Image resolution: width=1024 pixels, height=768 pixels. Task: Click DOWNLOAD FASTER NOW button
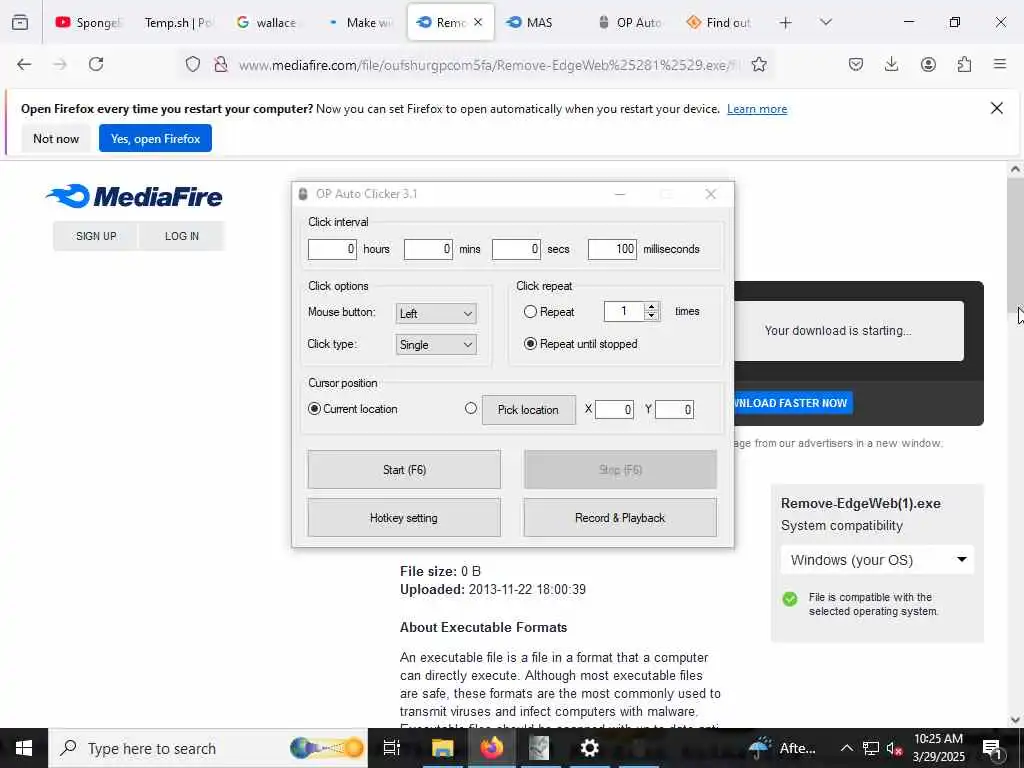click(x=792, y=403)
